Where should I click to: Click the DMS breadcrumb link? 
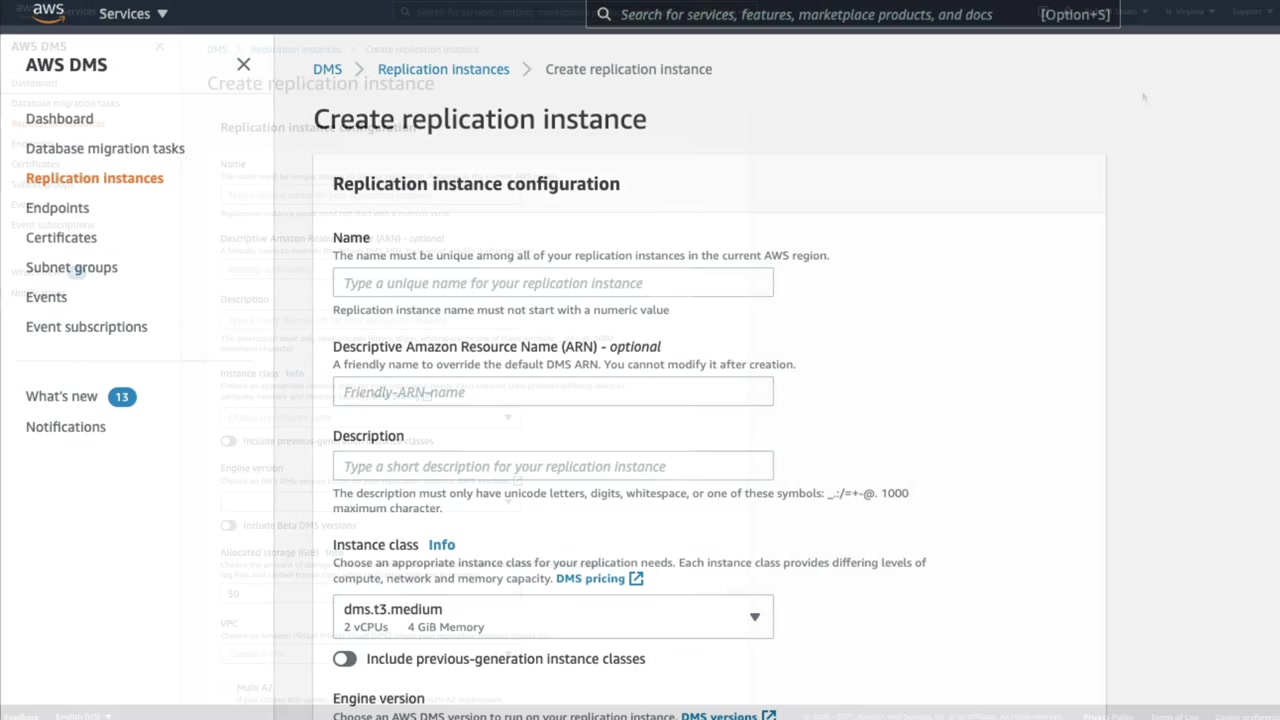327,69
